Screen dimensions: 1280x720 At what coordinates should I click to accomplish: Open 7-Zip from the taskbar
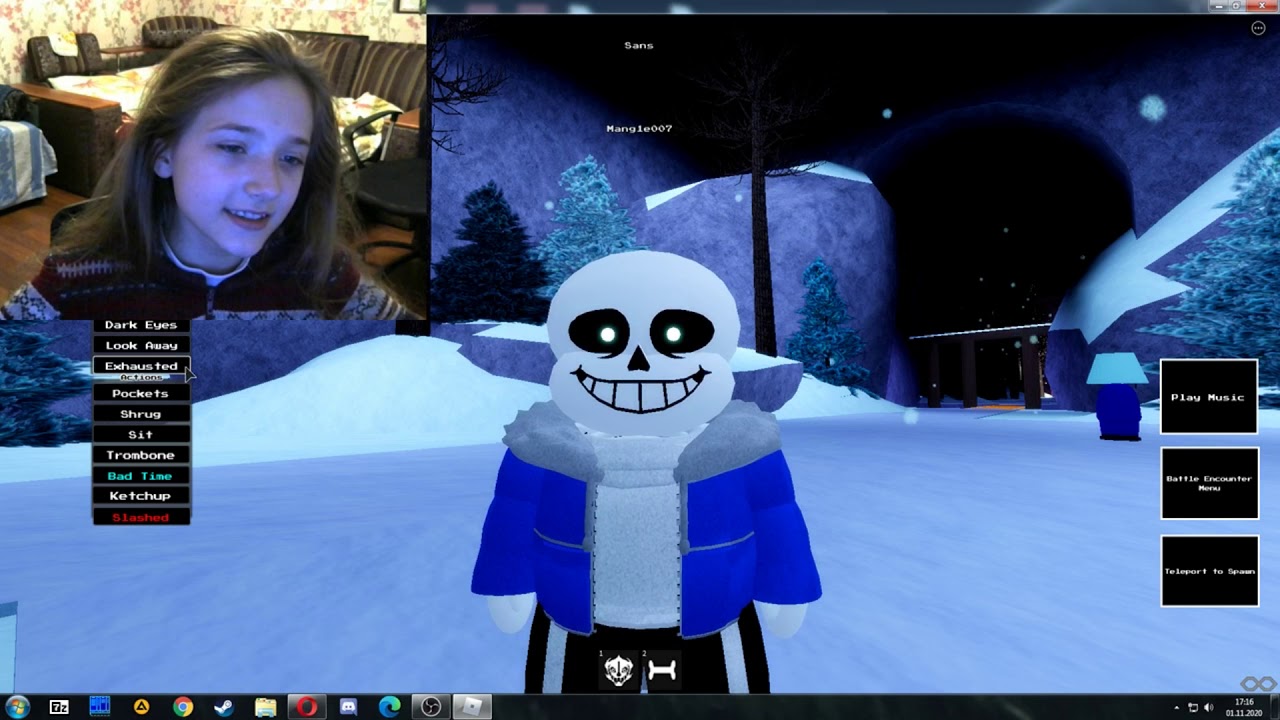point(59,707)
